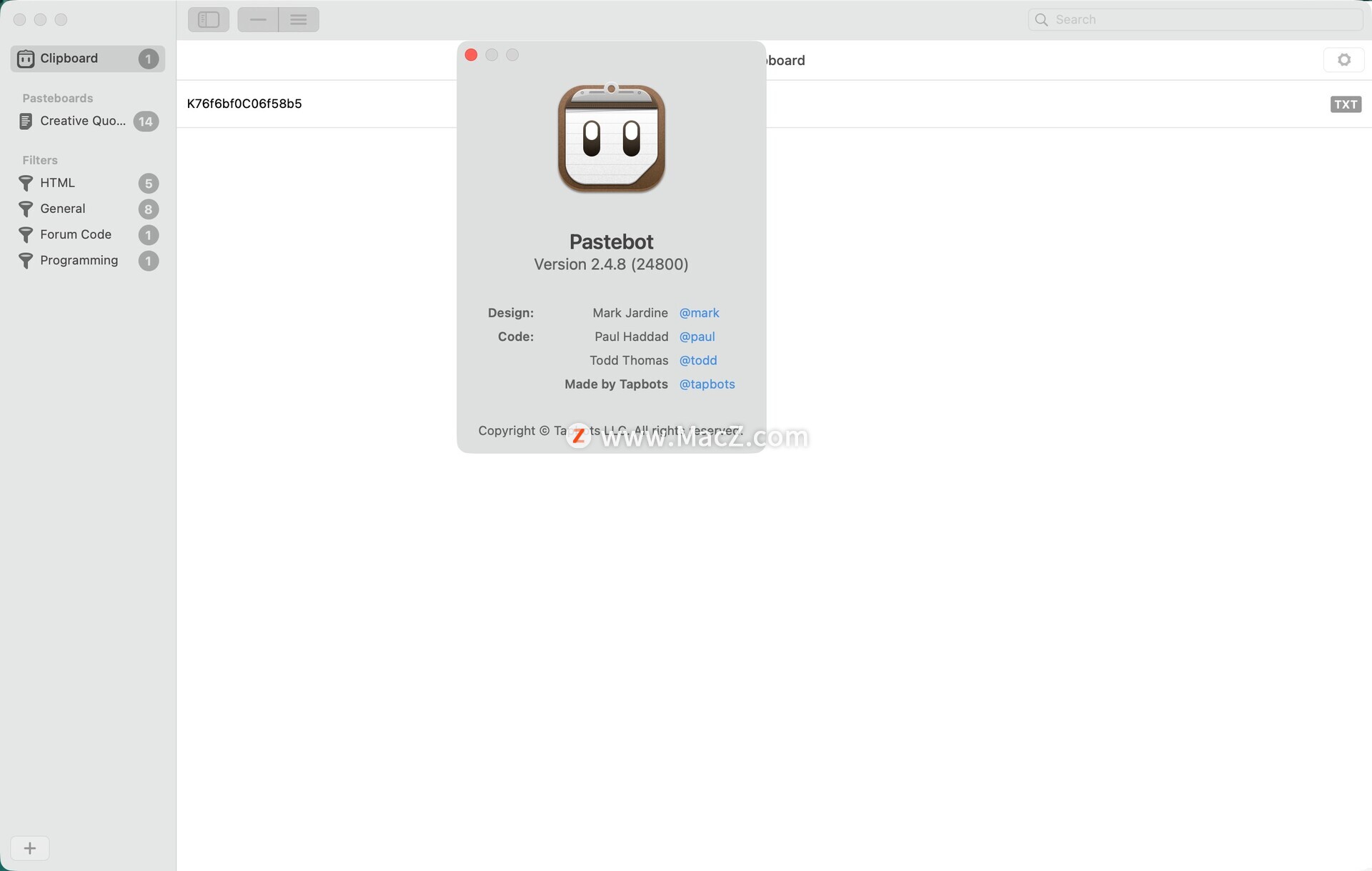
Task: Click the magnifying glass search icon
Action: 1041,20
